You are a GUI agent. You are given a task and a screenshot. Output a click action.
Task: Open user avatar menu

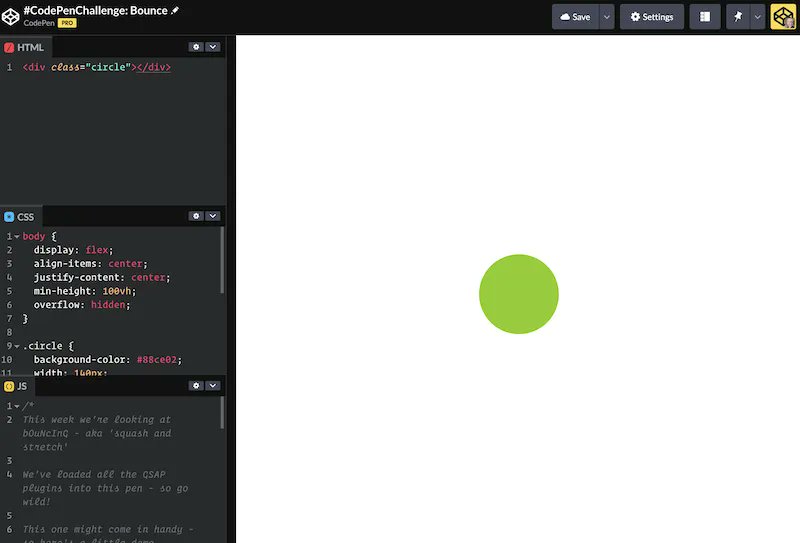point(783,17)
